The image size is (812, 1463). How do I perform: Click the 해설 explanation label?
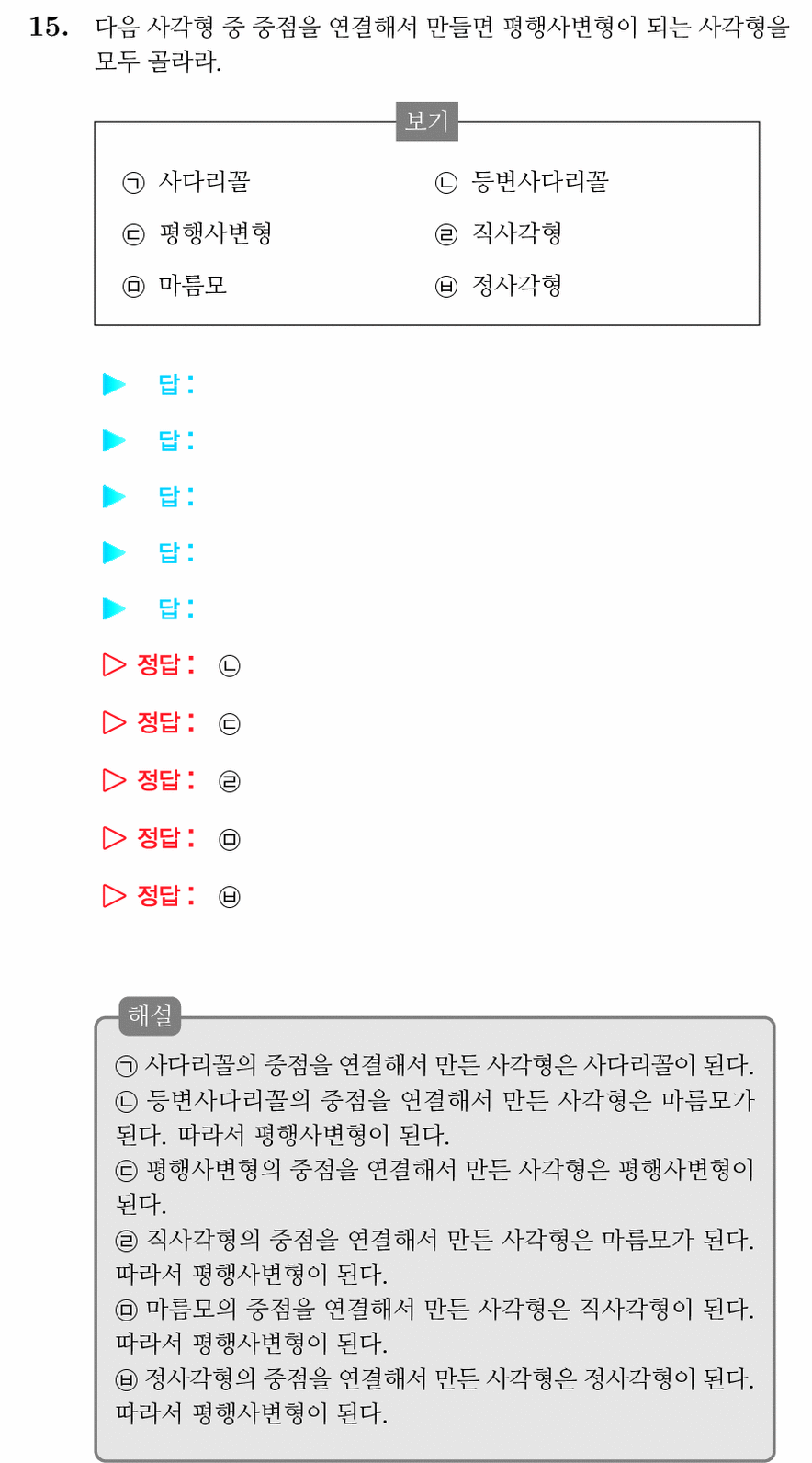tap(151, 1015)
